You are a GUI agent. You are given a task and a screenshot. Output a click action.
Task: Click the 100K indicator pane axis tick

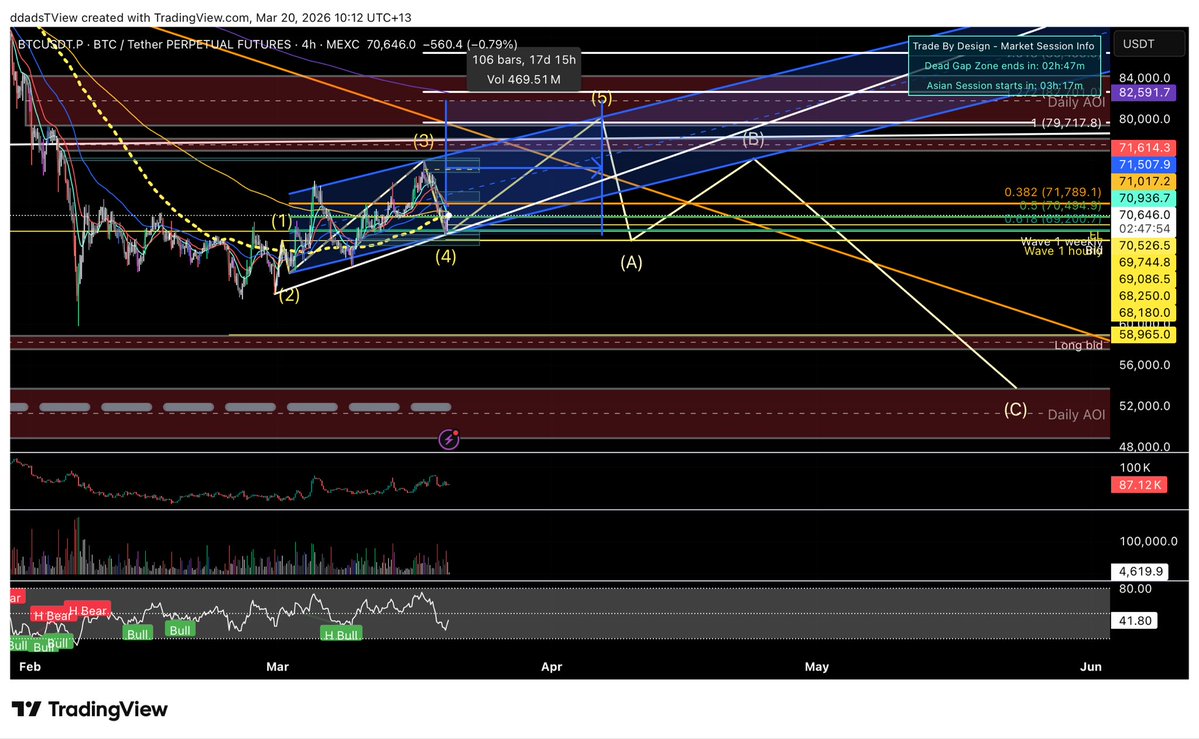[1135, 468]
